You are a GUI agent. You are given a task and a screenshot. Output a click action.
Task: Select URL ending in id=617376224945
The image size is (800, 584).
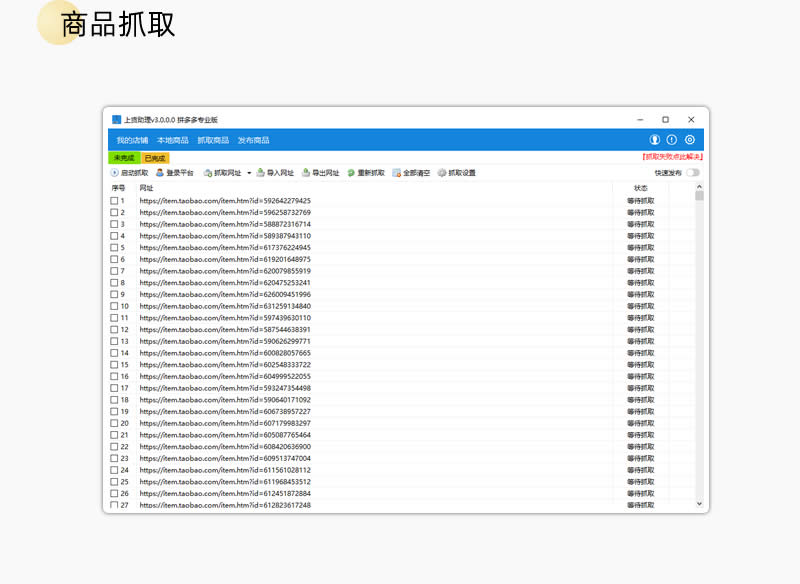pos(225,248)
